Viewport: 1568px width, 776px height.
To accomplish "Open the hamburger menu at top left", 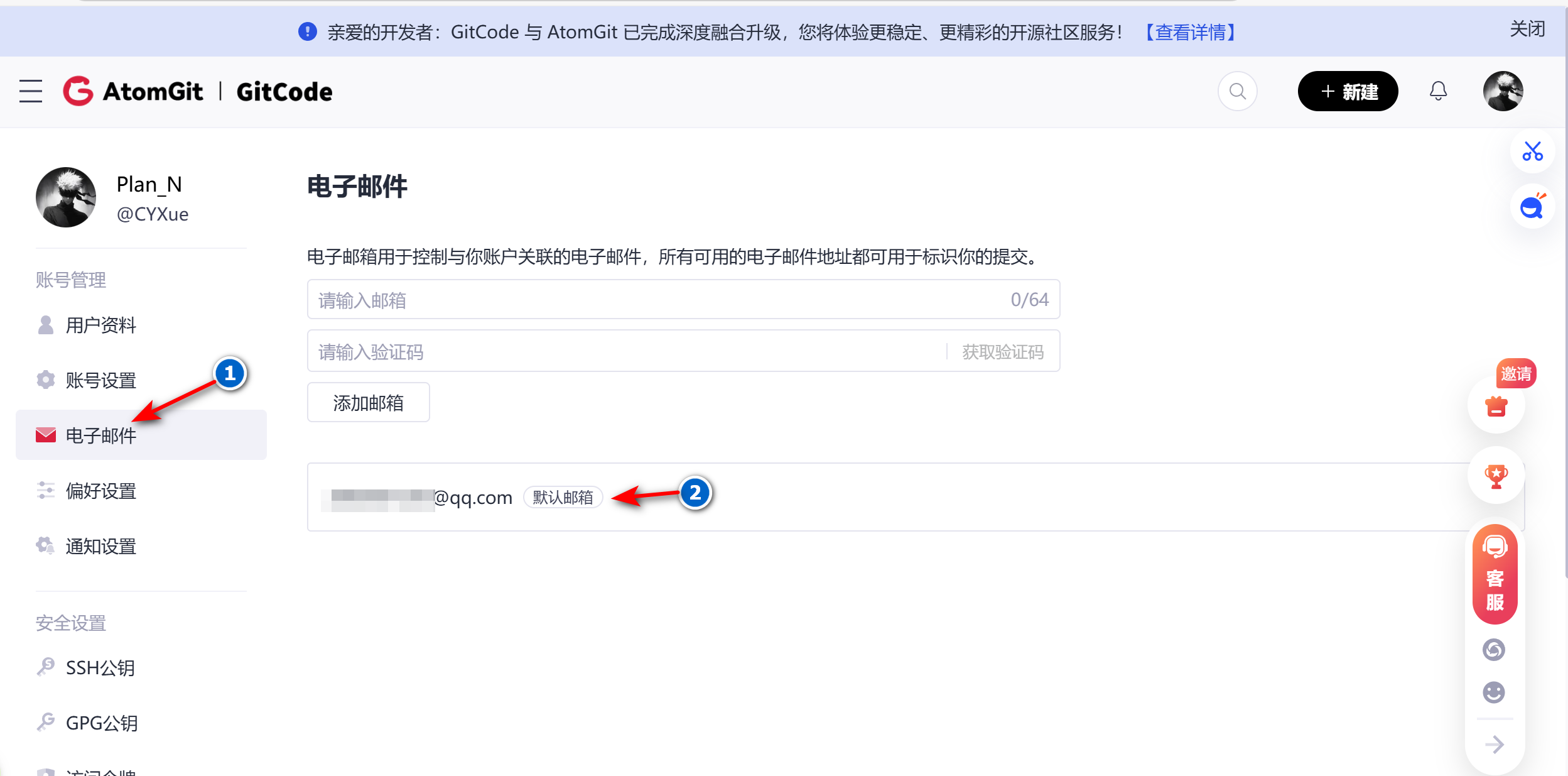I will [30, 91].
